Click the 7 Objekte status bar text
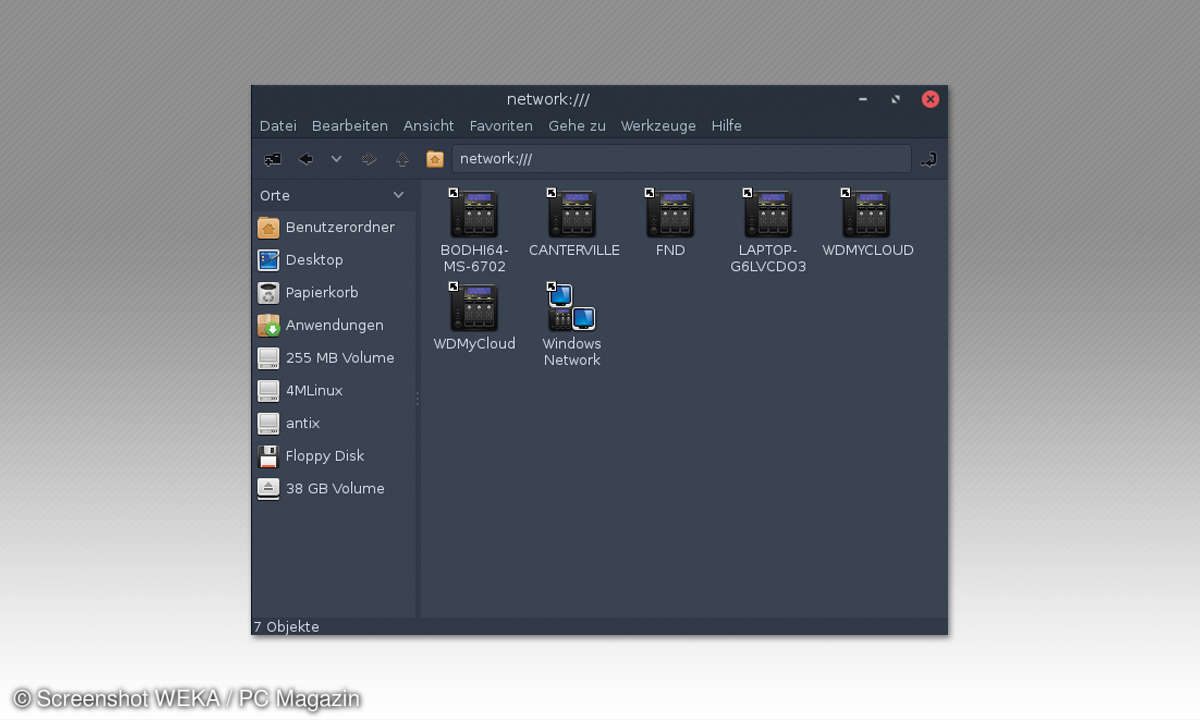This screenshot has width=1200, height=720. click(286, 627)
